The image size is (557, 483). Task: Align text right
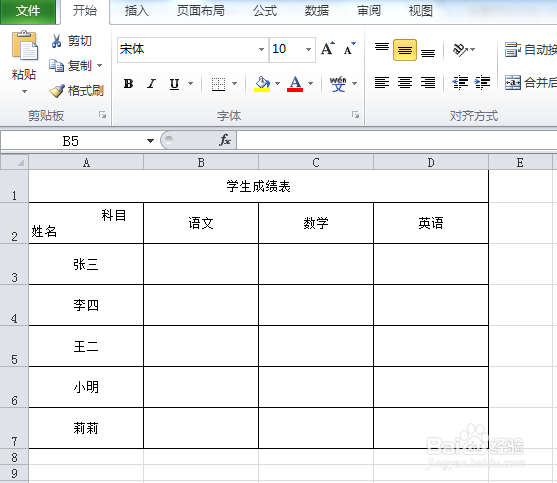pyautogui.click(x=428, y=83)
